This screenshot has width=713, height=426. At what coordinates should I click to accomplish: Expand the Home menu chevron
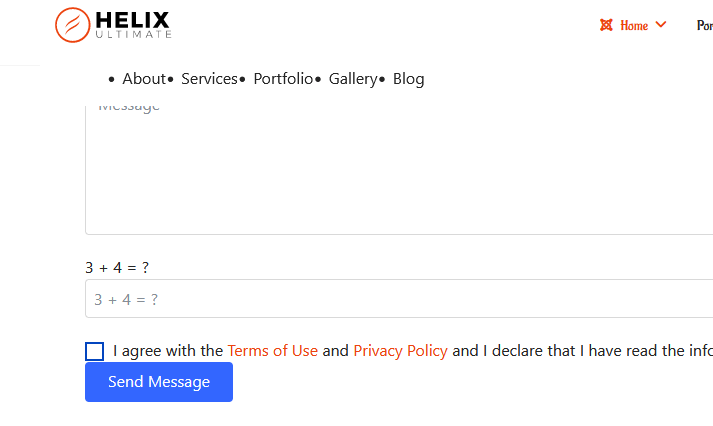pyautogui.click(x=661, y=25)
